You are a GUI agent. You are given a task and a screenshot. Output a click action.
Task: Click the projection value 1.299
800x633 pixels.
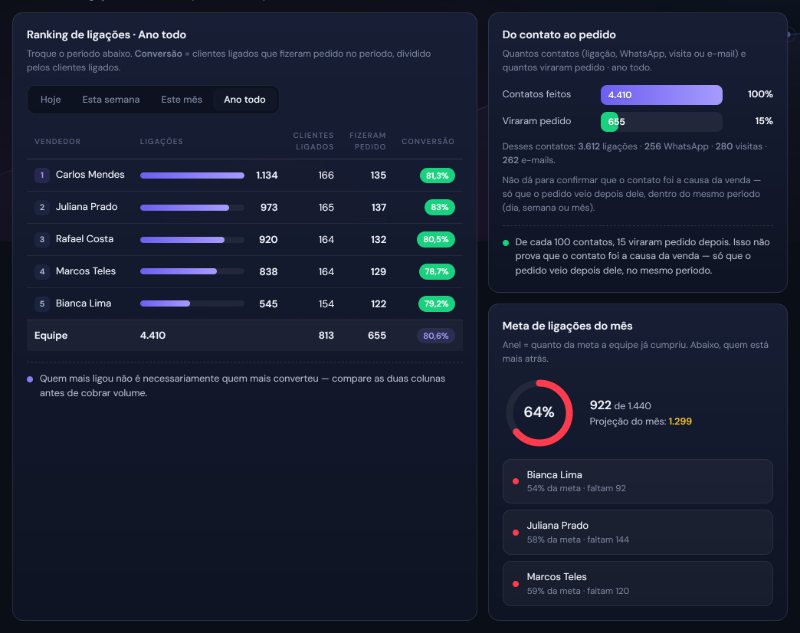[x=680, y=421]
